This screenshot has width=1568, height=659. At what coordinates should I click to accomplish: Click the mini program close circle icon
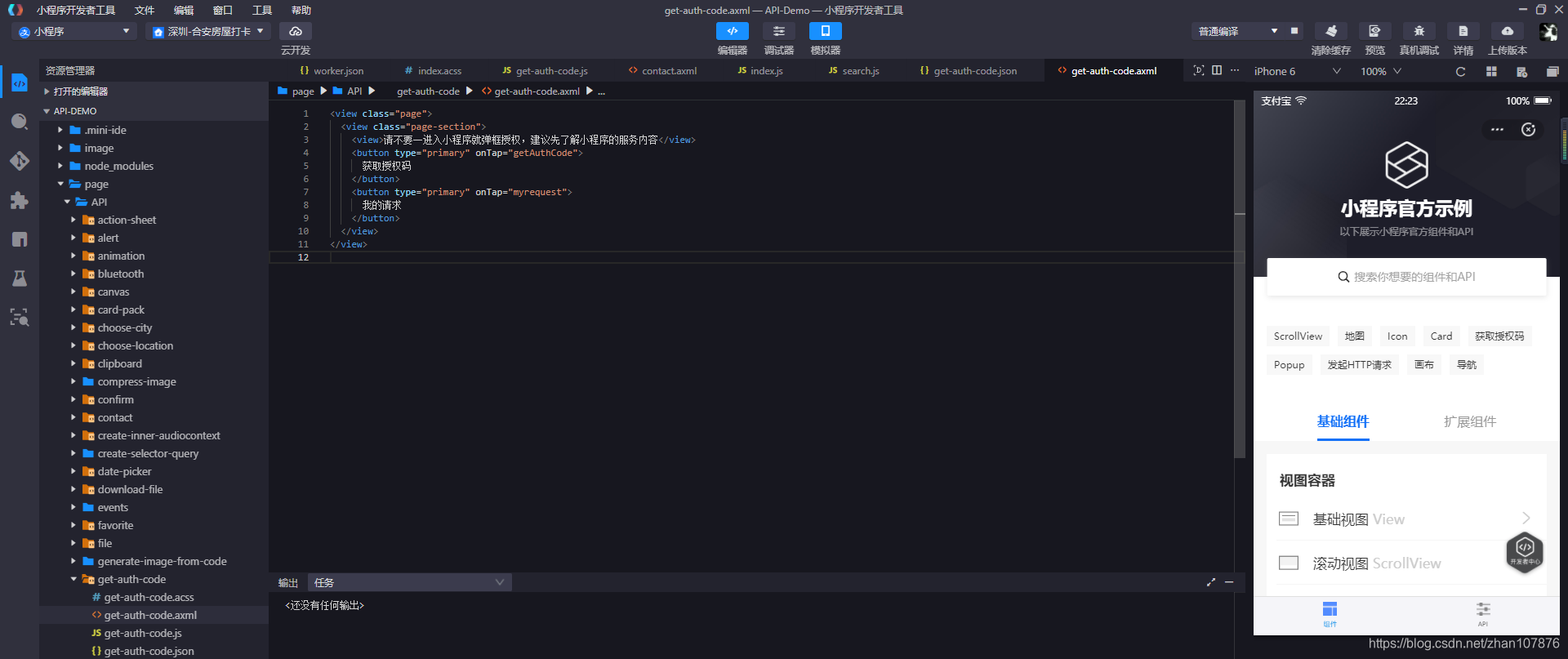pyautogui.click(x=1529, y=130)
